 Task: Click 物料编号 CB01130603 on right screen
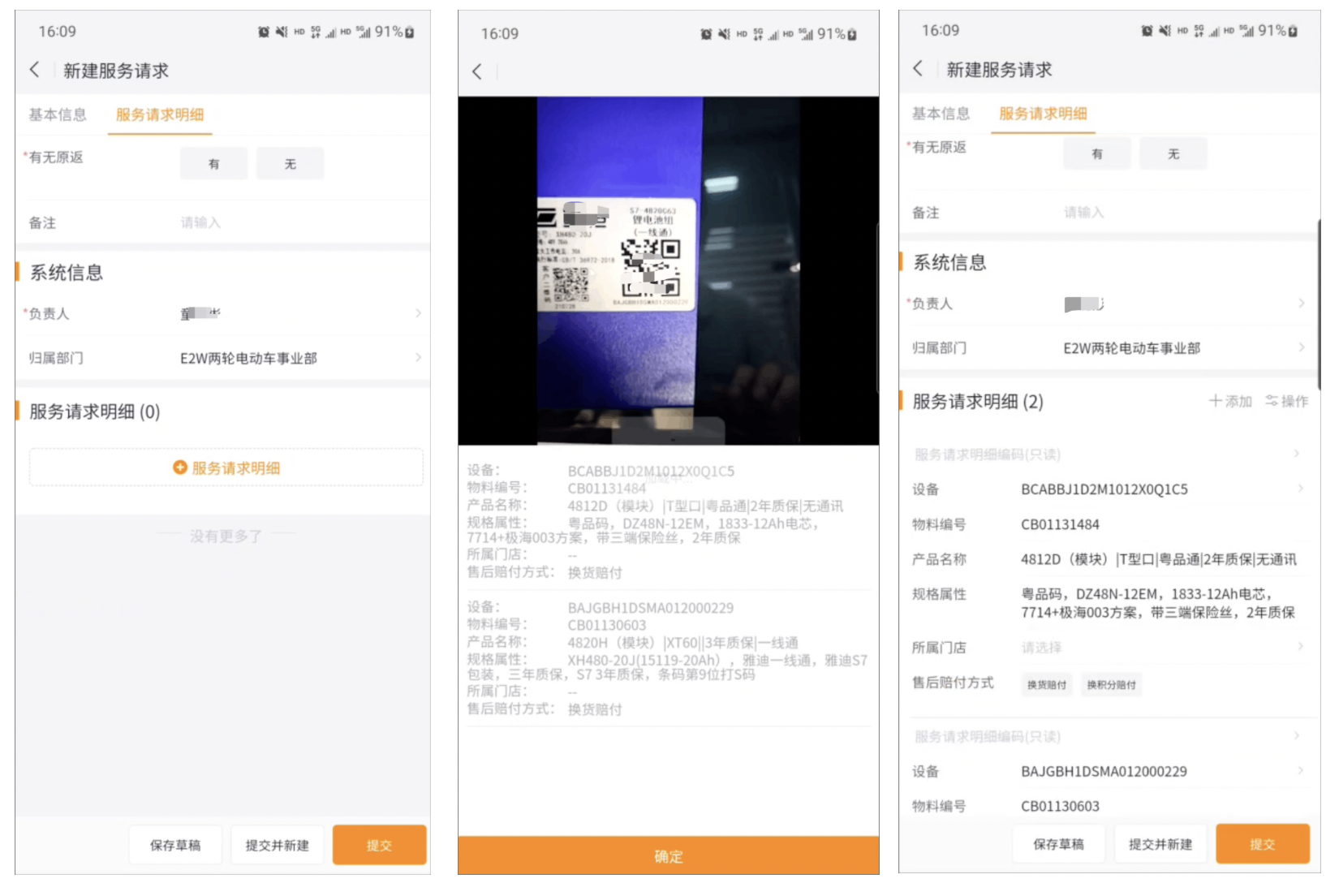coord(1061,806)
